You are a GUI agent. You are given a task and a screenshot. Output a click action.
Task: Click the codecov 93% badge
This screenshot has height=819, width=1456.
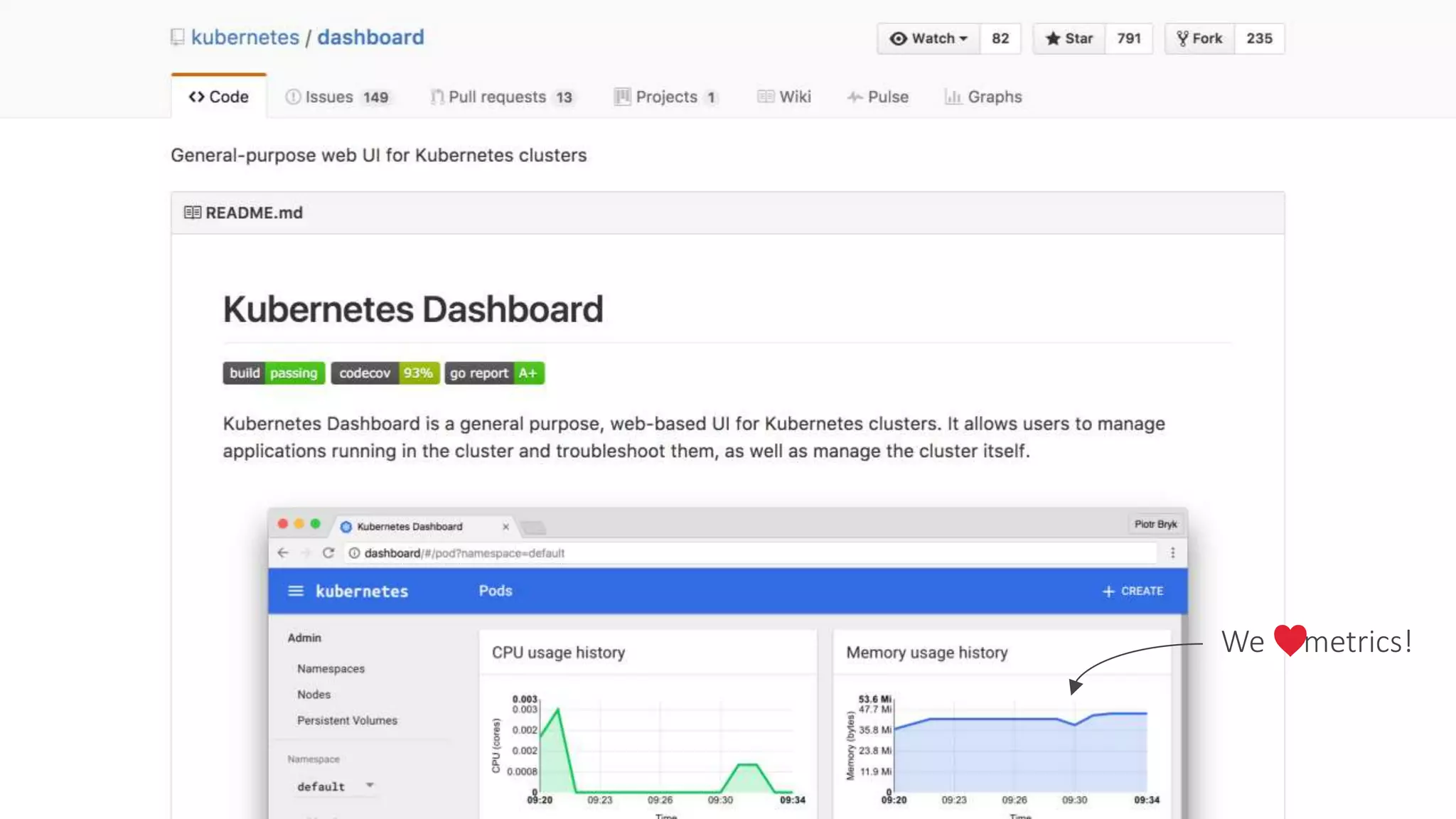pos(385,373)
